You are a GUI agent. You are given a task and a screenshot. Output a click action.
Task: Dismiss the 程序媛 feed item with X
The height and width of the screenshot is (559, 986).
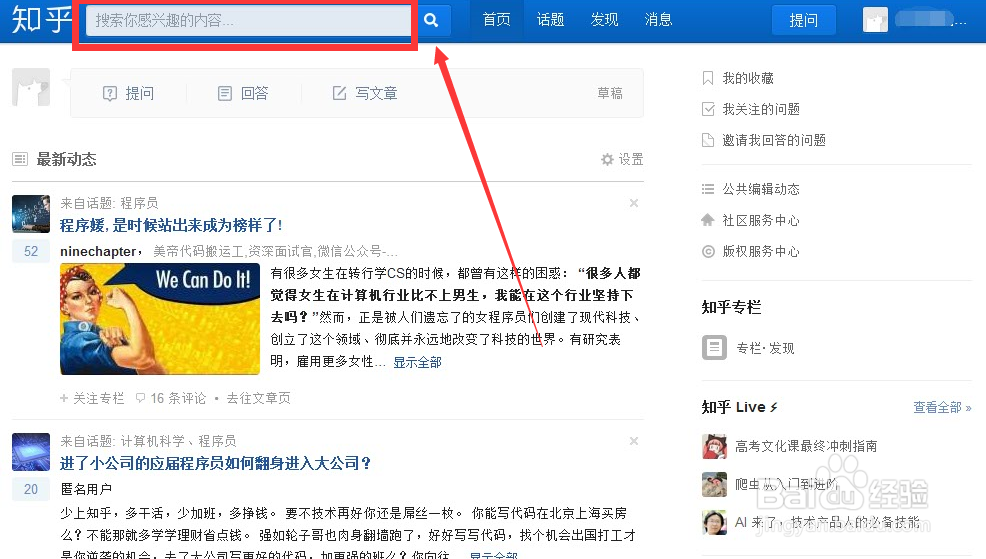(x=634, y=202)
